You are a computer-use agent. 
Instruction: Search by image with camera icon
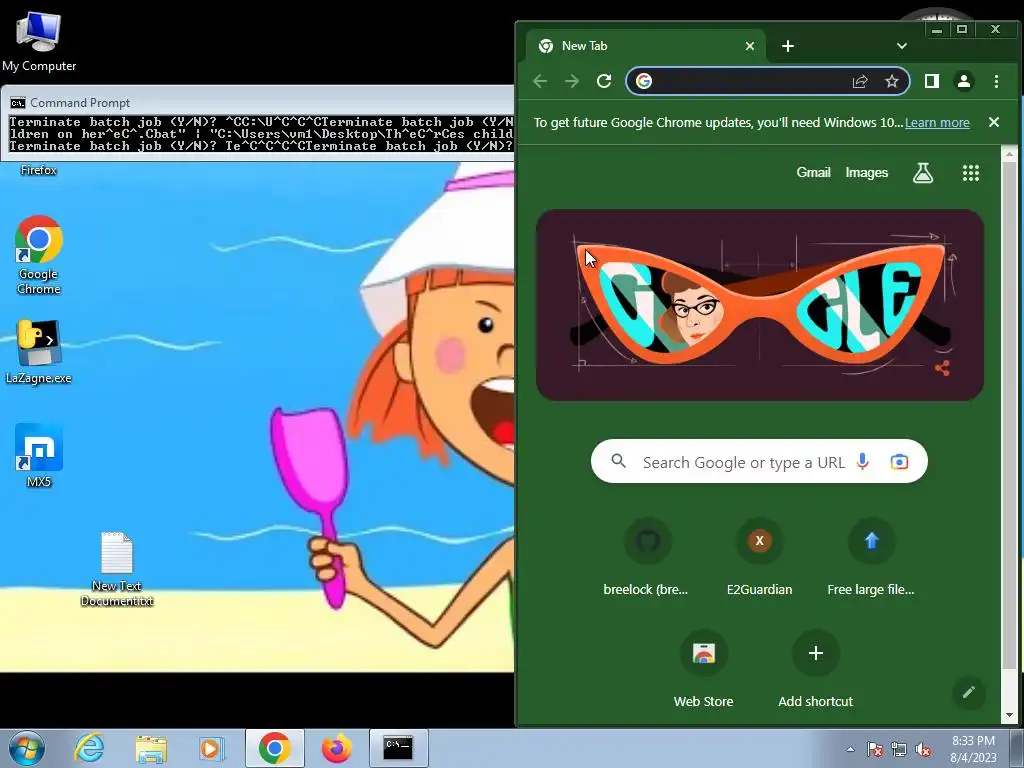(x=899, y=462)
